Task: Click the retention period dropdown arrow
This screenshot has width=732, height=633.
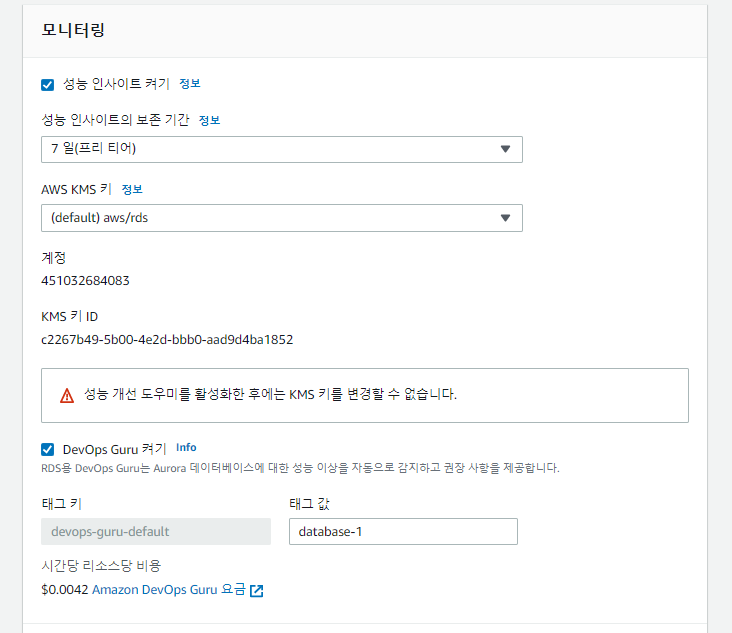Action: 505,149
